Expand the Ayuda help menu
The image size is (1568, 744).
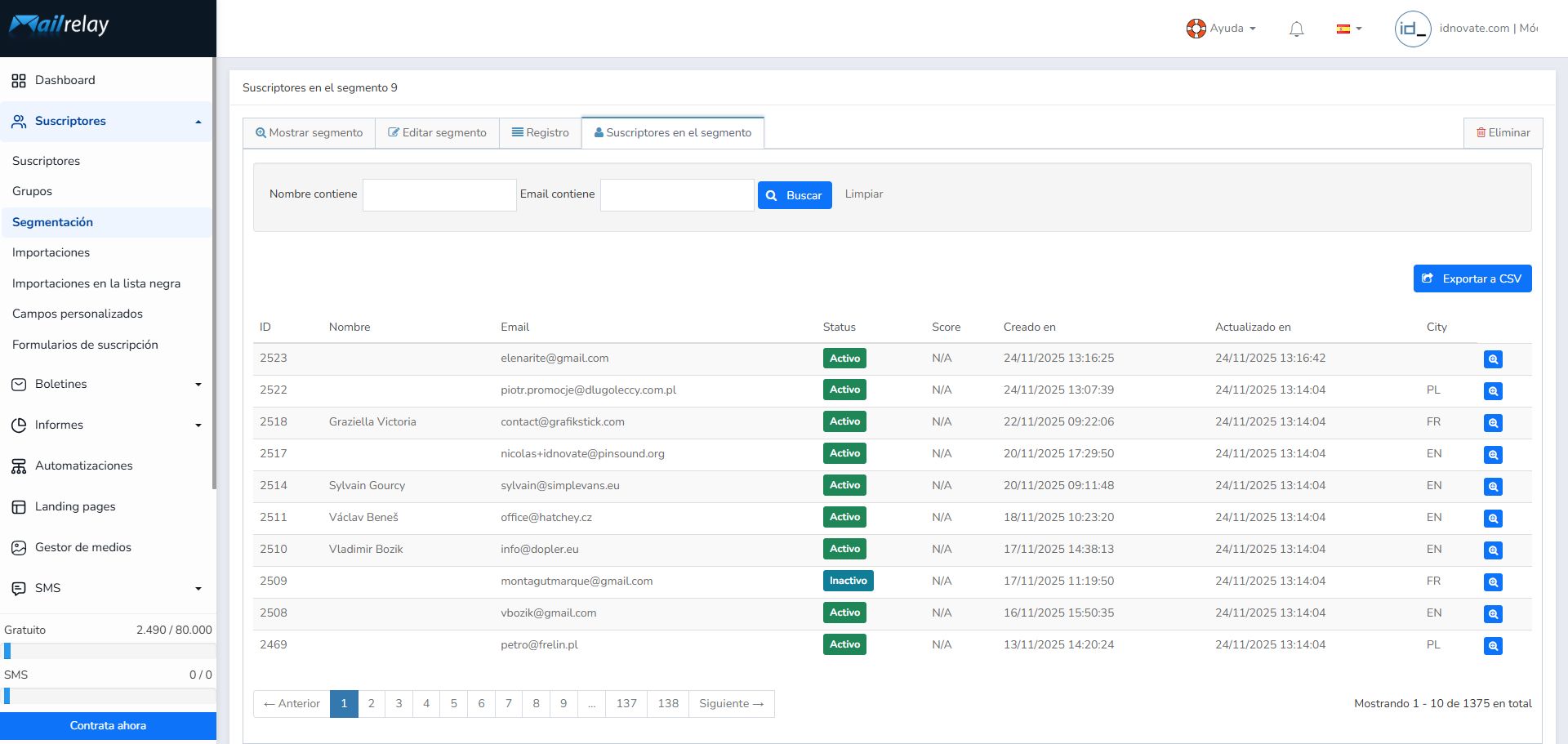coord(1221,29)
